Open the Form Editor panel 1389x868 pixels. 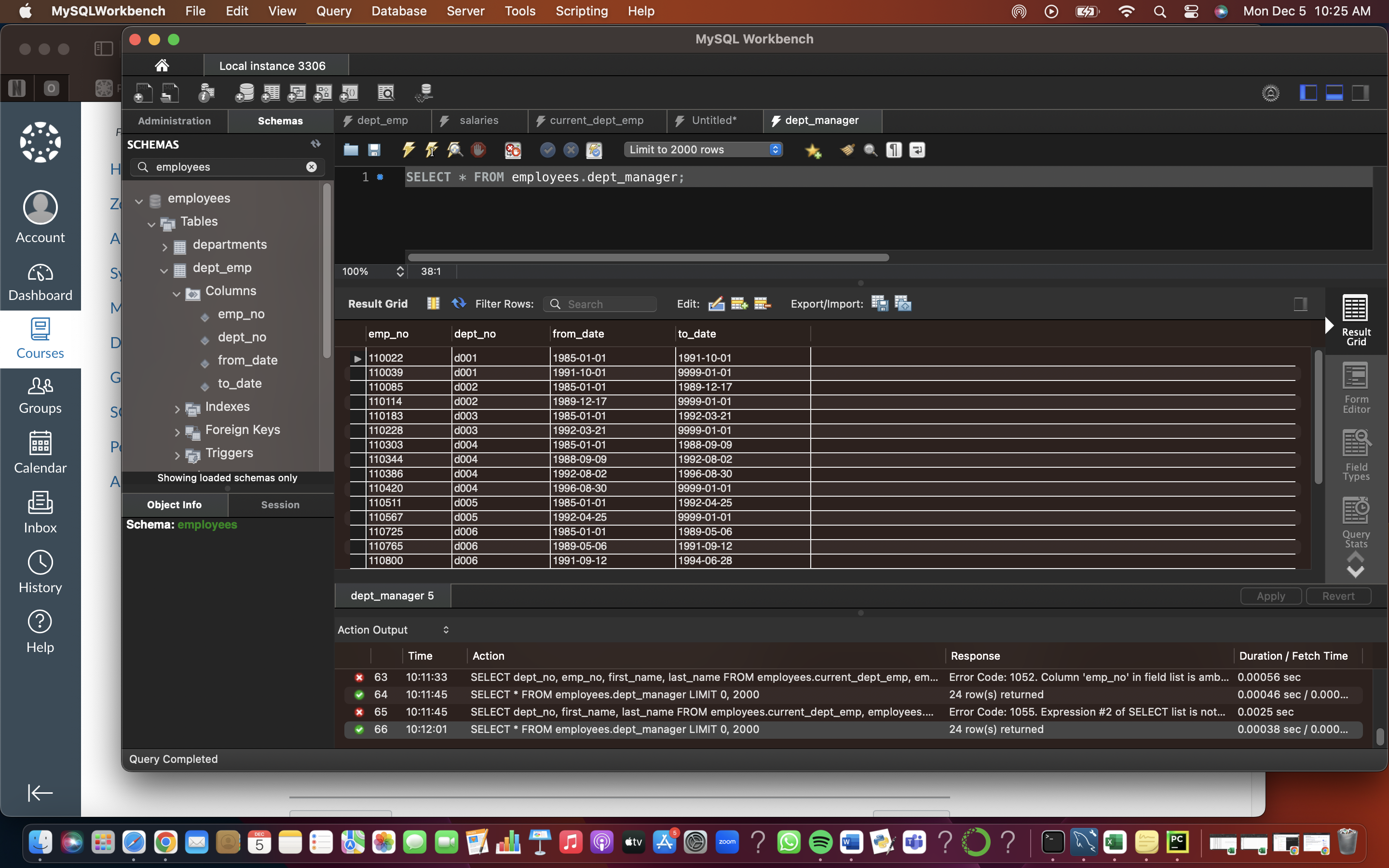point(1355,386)
